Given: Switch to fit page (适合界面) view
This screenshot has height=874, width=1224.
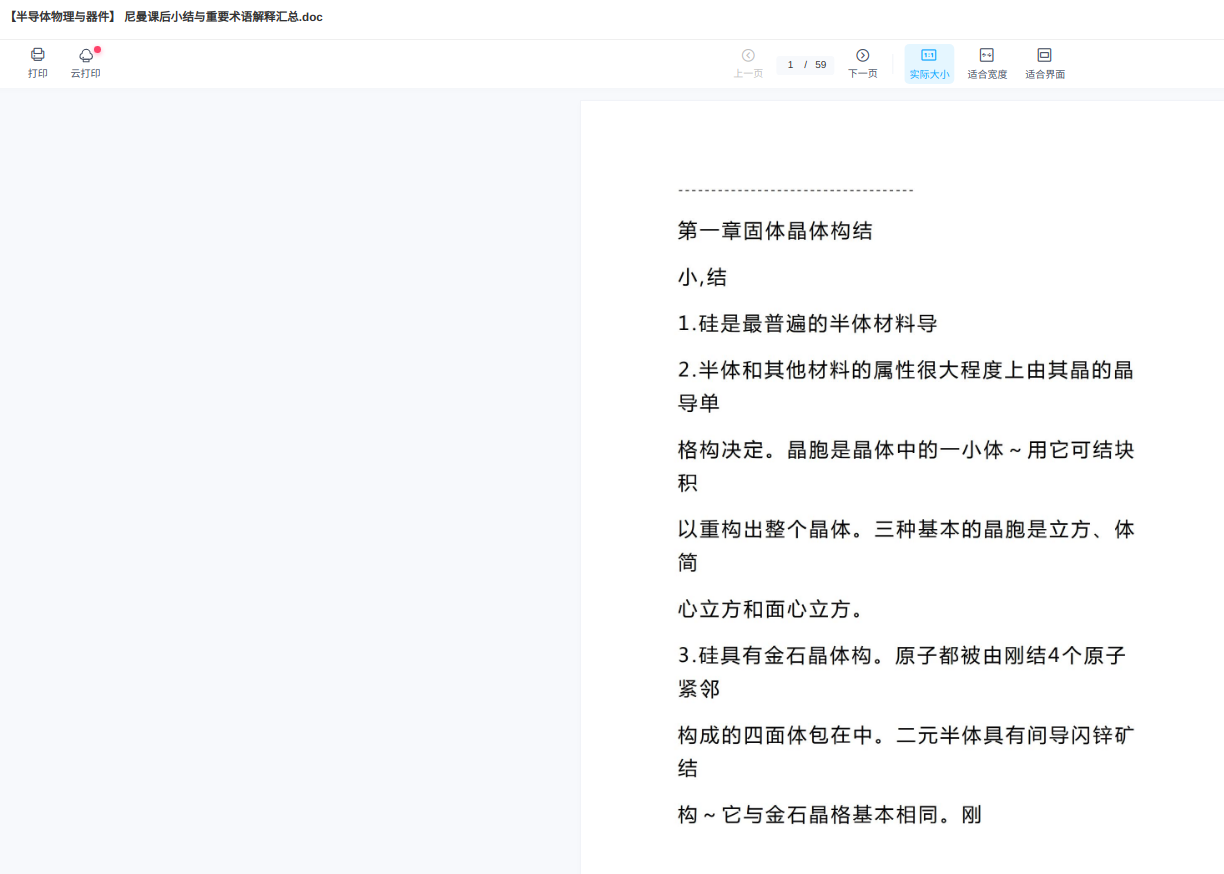Looking at the screenshot, I should (x=1045, y=63).
